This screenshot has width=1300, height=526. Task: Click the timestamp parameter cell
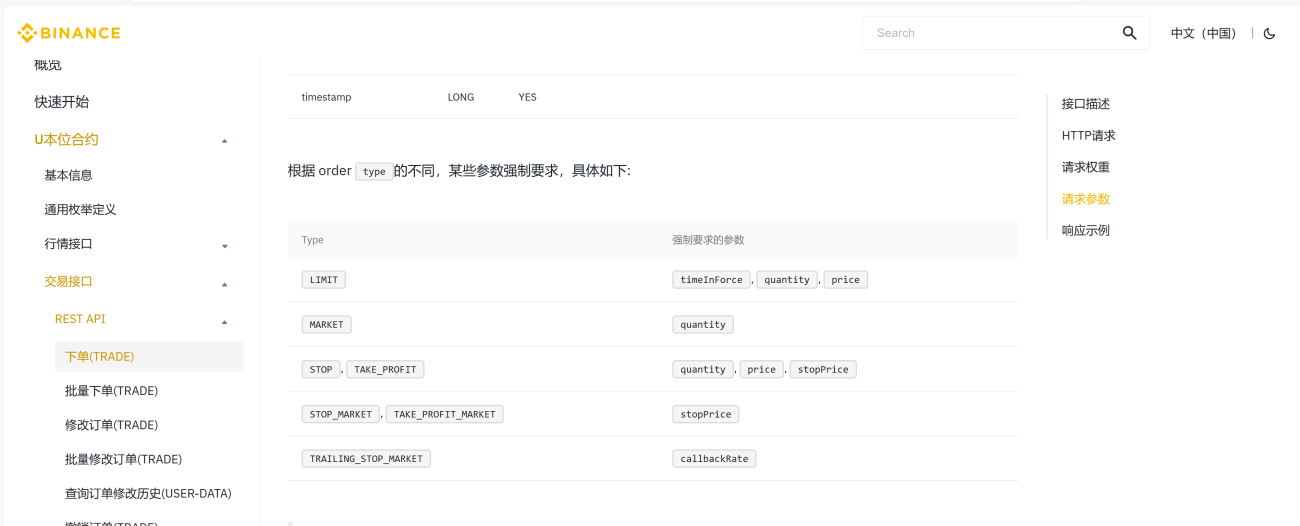click(x=326, y=97)
